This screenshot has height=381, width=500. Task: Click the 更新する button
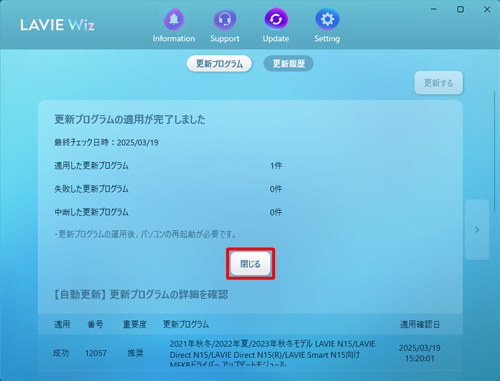(x=438, y=83)
